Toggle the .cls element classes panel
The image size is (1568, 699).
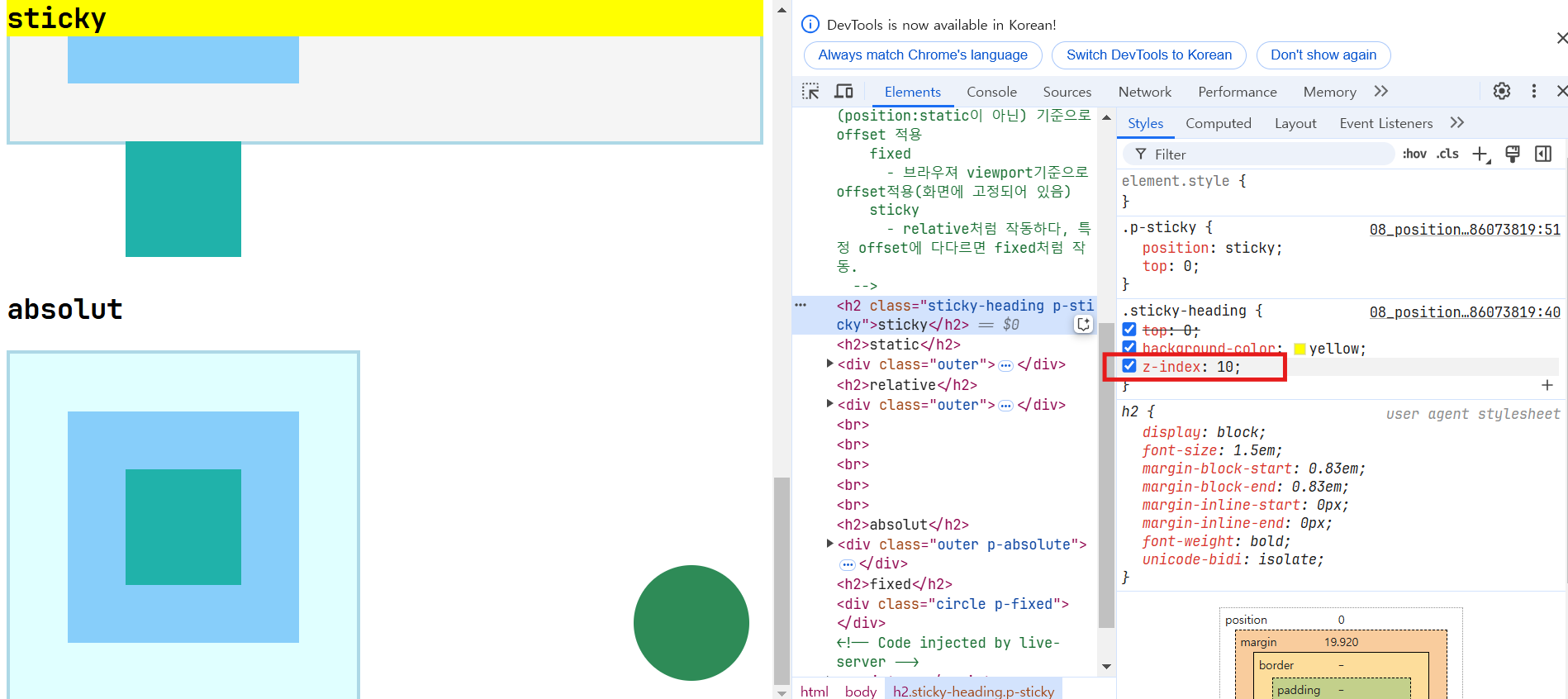[x=1447, y=154]
